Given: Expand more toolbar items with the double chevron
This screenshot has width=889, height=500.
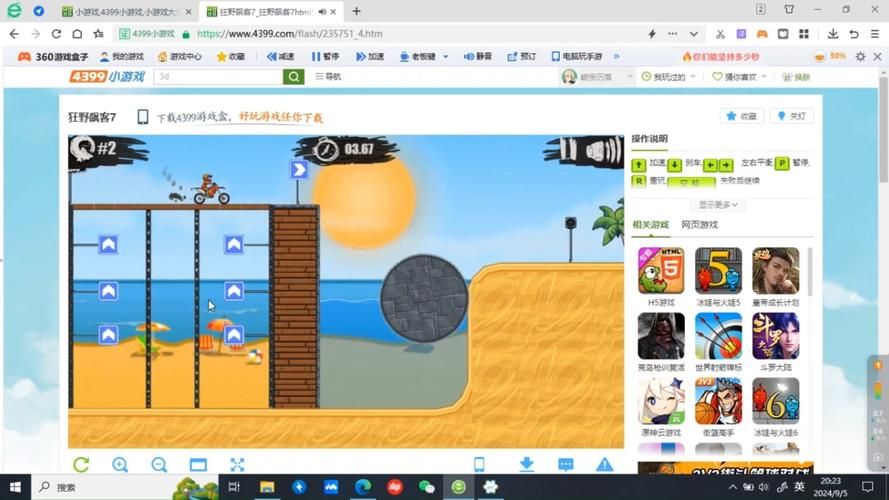Looking at the screenshot, I should [x=617, y=57].
